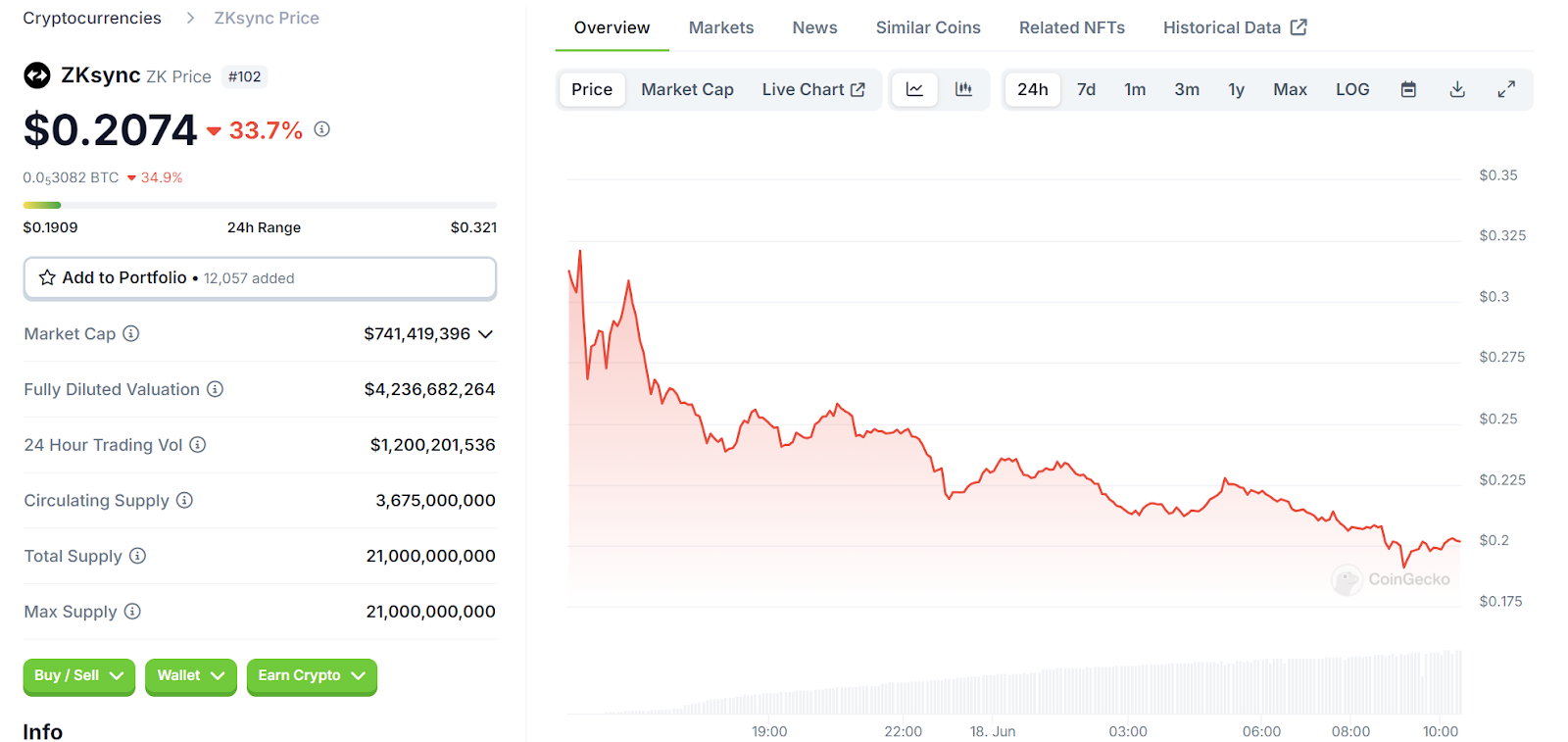Select the Market Cap chart toggle
The image size is (1568, 742).
687,89
